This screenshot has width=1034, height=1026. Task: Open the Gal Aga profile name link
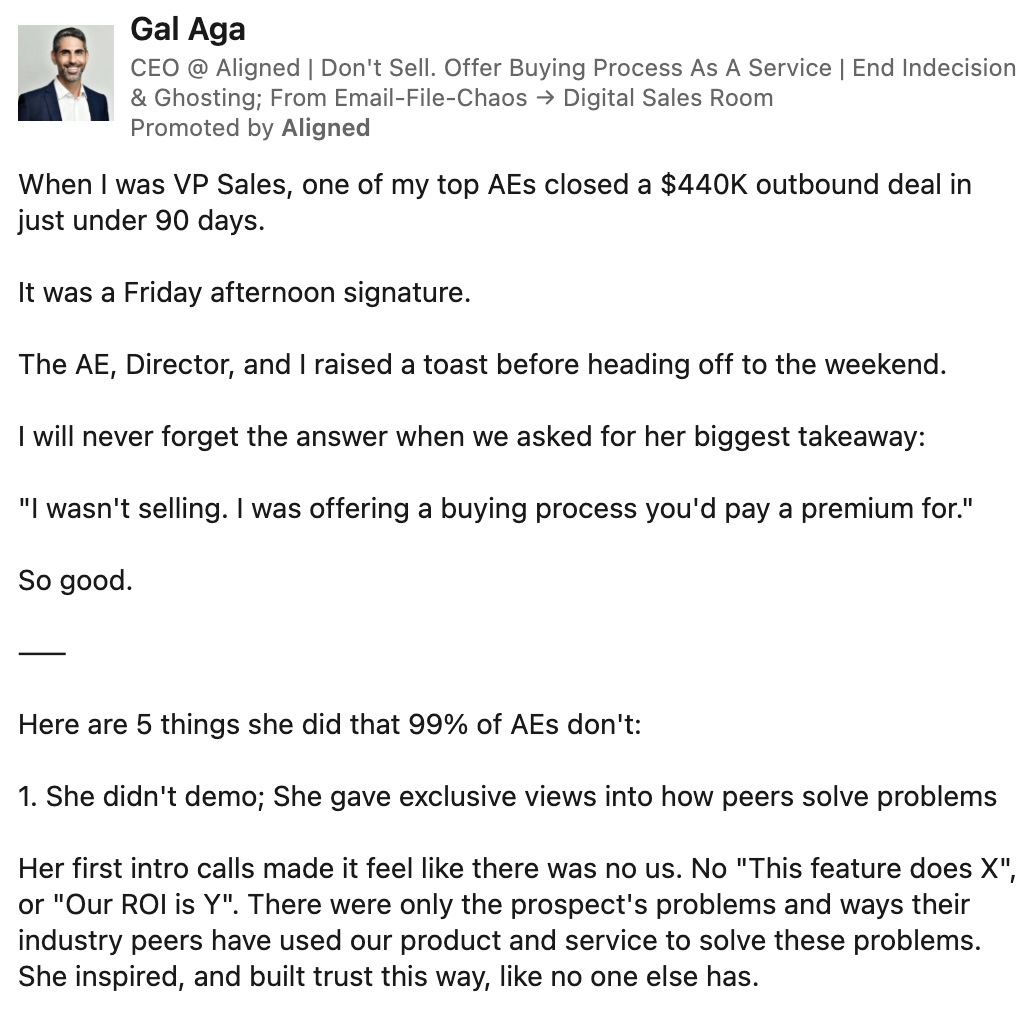pyautogui.click(x=187, y=30)
